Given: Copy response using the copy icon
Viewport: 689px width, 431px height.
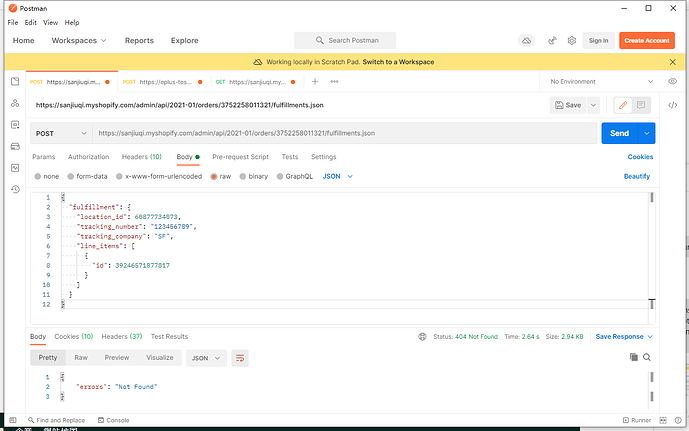Looking at the screenshot, I should coord(633,357).
